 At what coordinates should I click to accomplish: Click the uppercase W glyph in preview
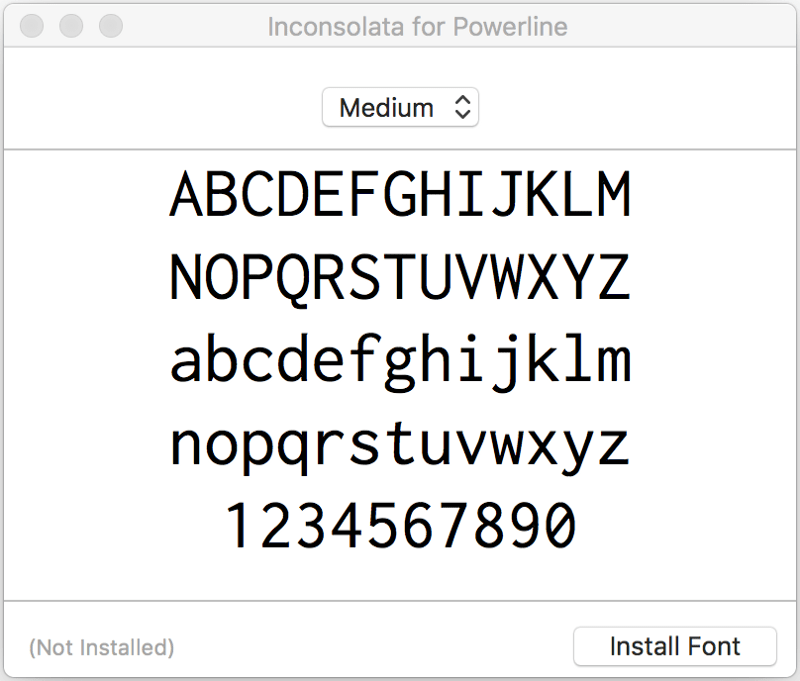tap(507, 276)
